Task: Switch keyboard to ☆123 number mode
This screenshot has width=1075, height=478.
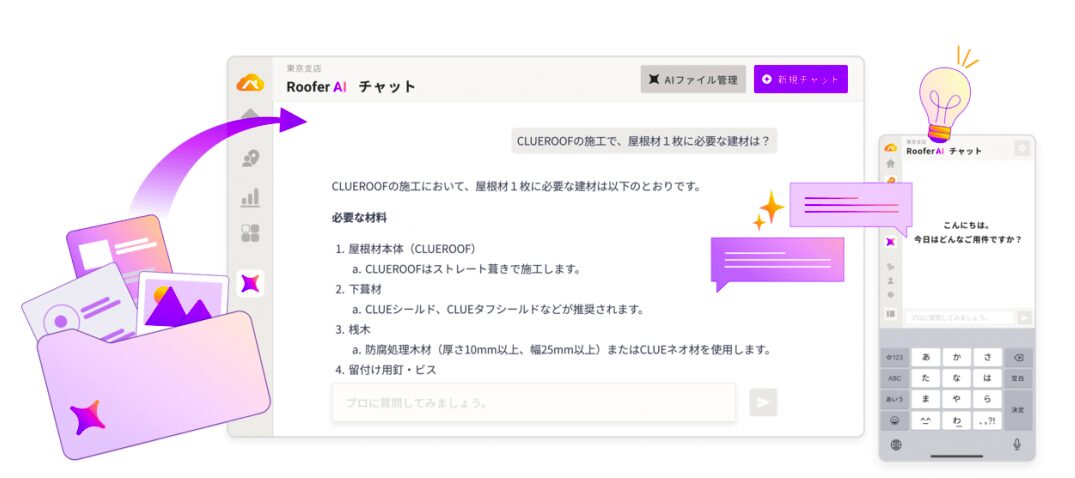Action: coord(894,357)
